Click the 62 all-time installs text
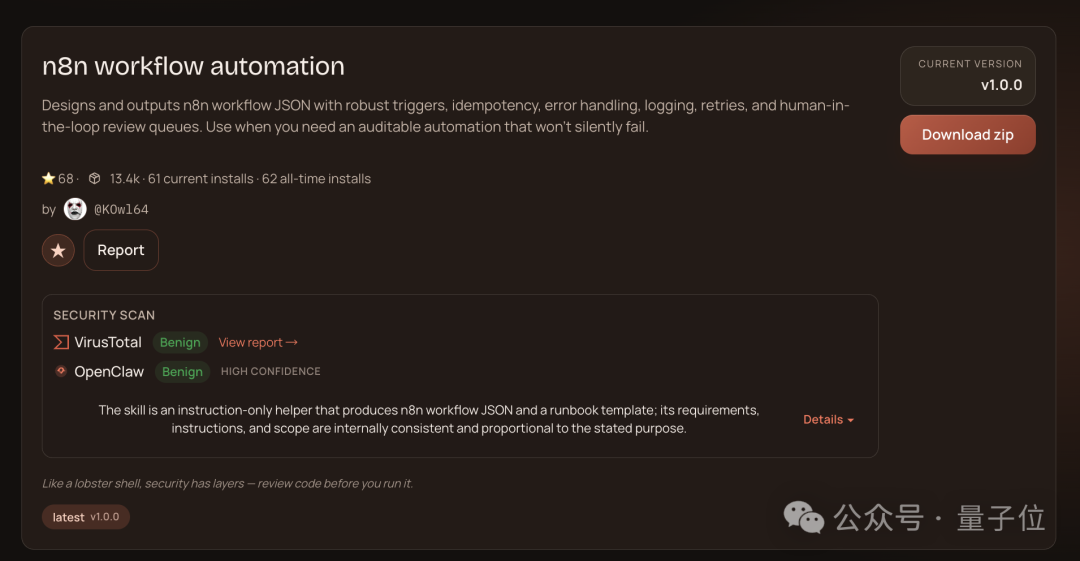The image size is (1080, 561). 316,179
